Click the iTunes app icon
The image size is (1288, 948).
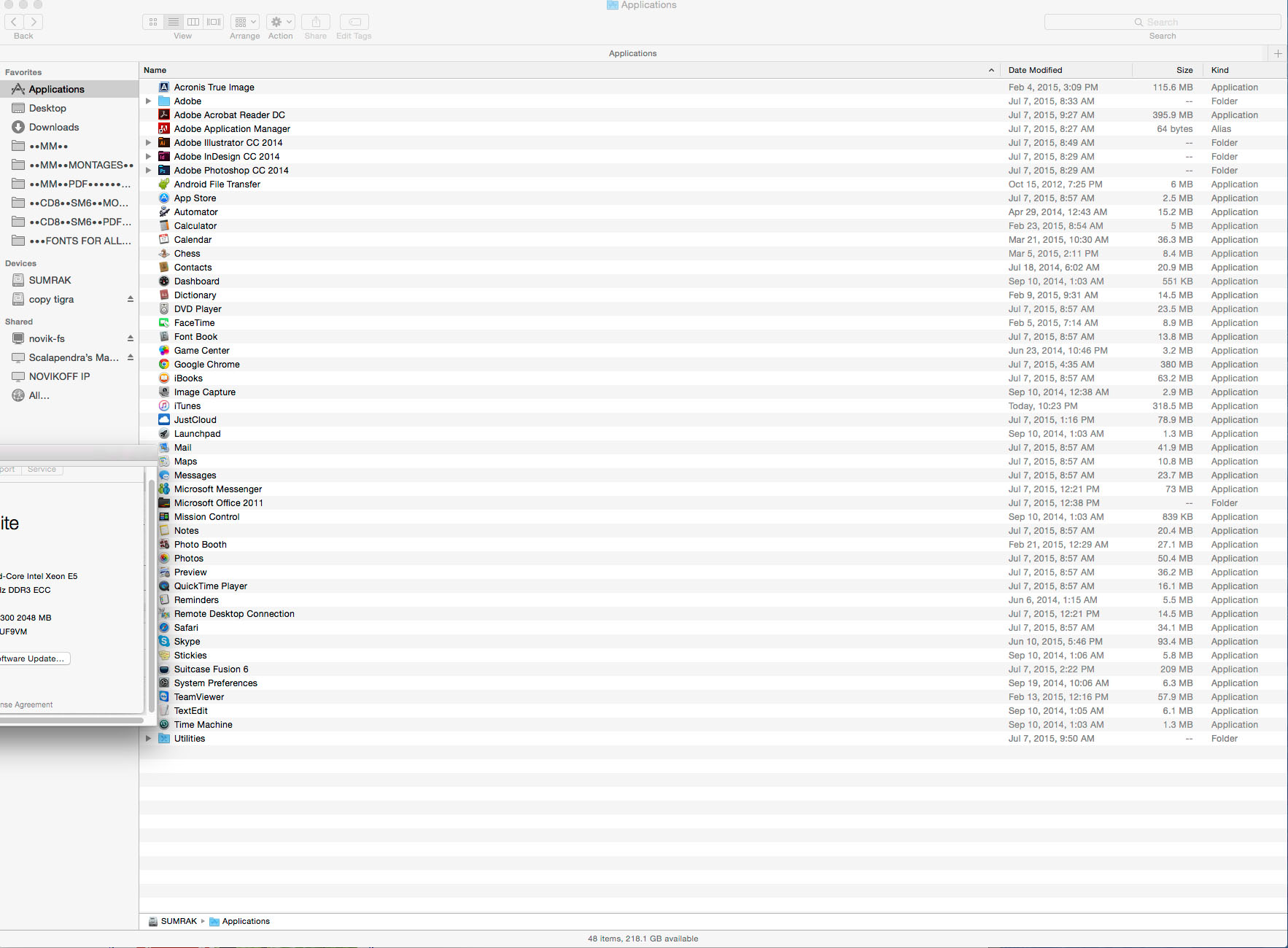click(x=164, y=405)
